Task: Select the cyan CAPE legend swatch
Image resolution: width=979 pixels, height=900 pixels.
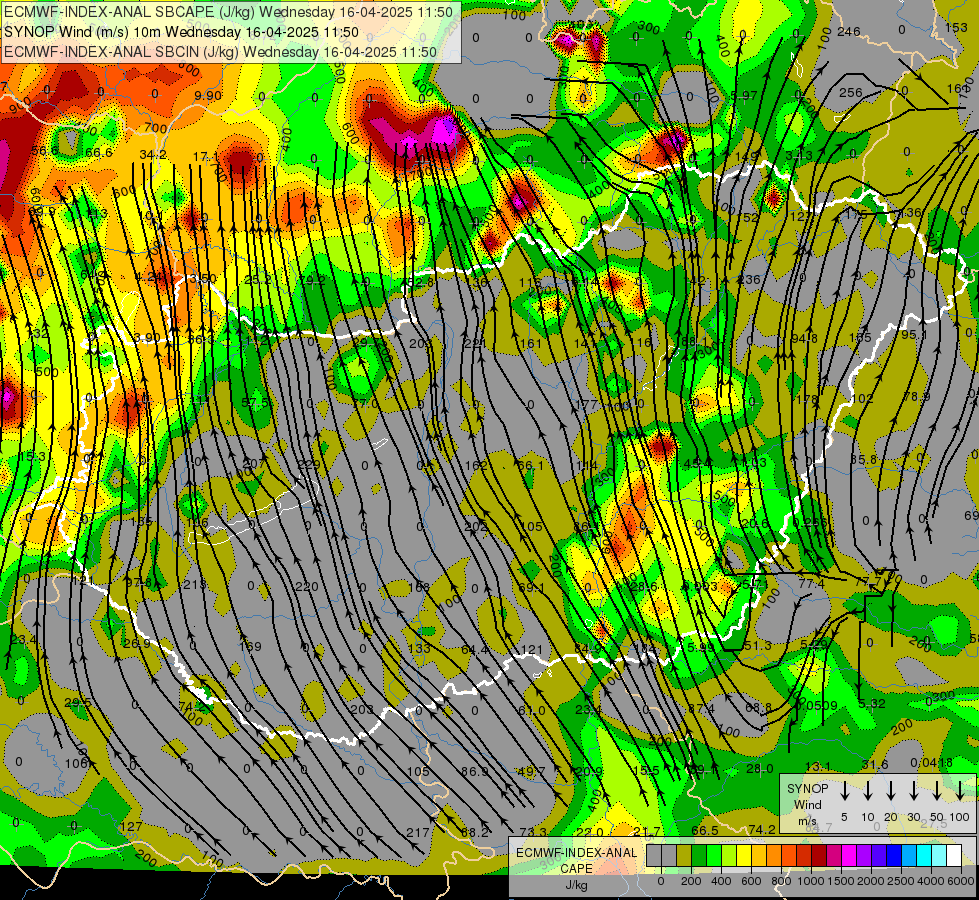Action: (x=923, y=855)
